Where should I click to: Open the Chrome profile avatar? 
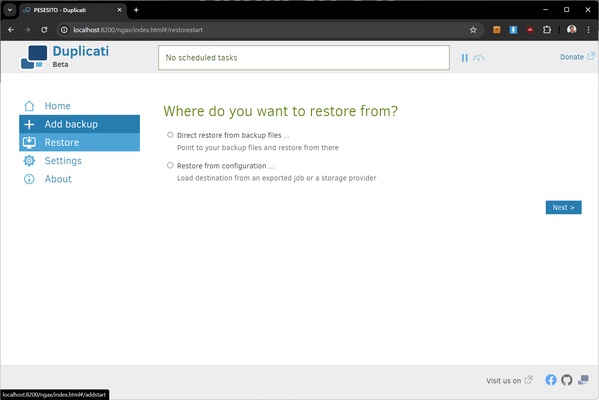coord(571,30)
